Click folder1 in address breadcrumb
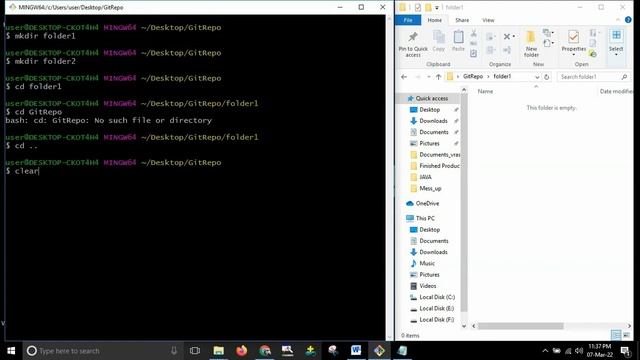640x360 pixels. tap(502, 76)
